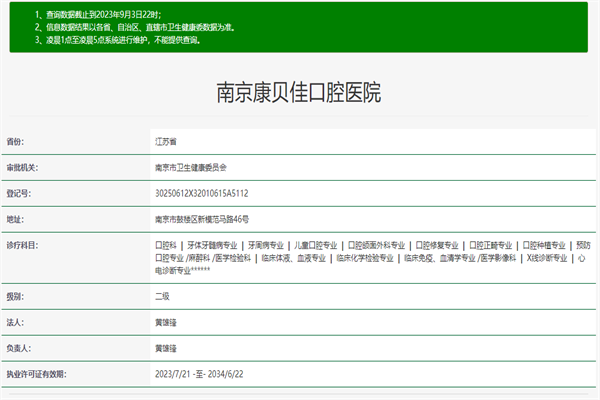Select the address 南京市鼓楼区新模范马路46号
This screenshot has height=400, width=600.
click(202, 219)
